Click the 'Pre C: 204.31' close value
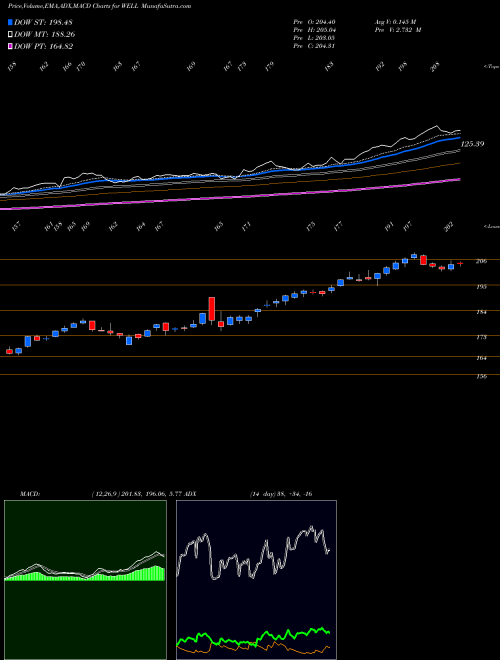 pos(314,46)
